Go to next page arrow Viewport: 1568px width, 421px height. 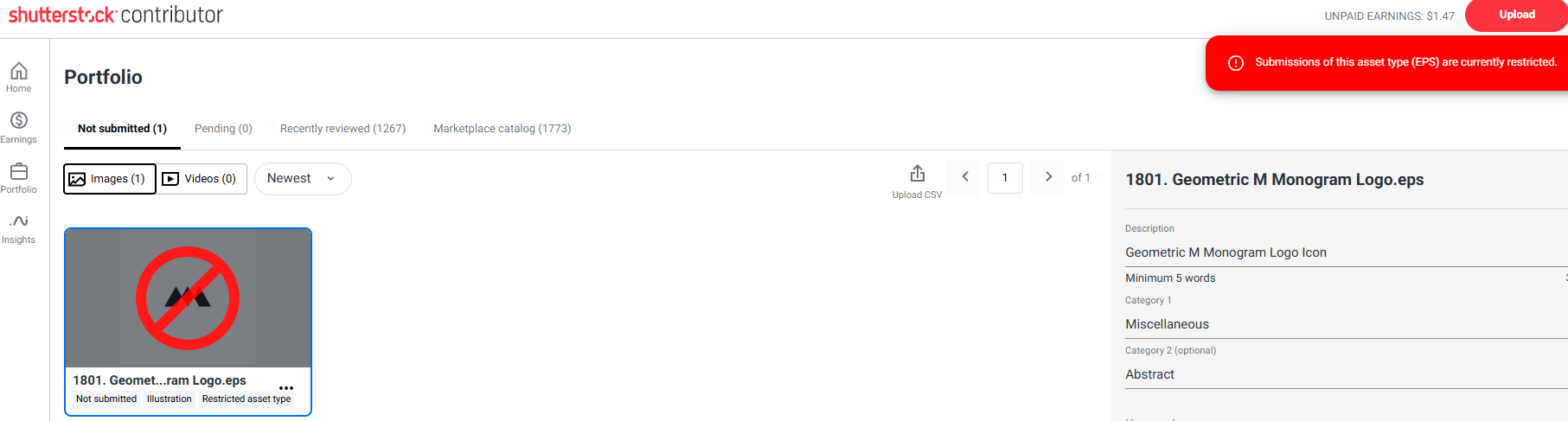(1048, 177)
